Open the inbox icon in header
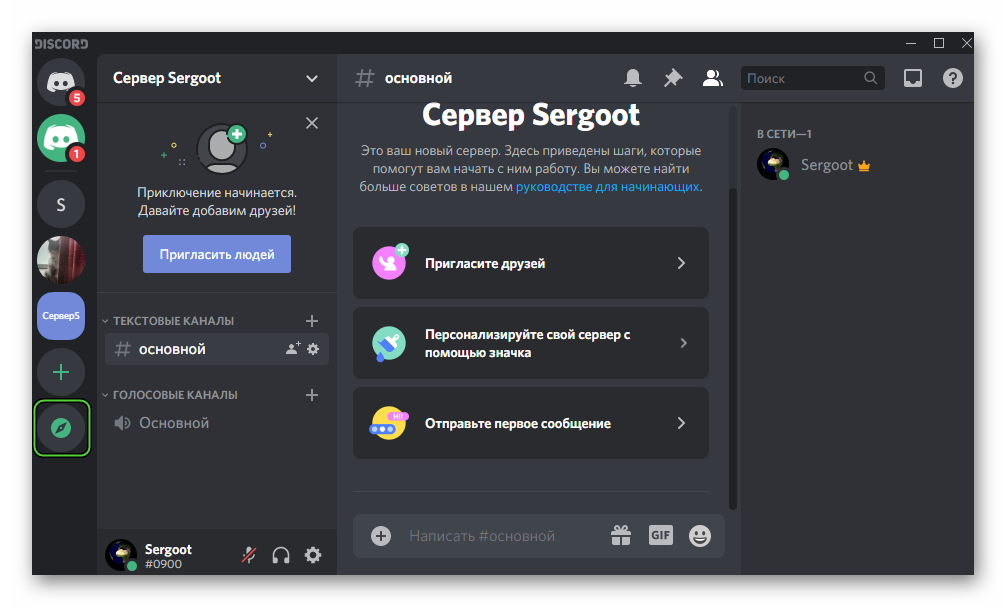1006x607 pixels. [912, 78]
